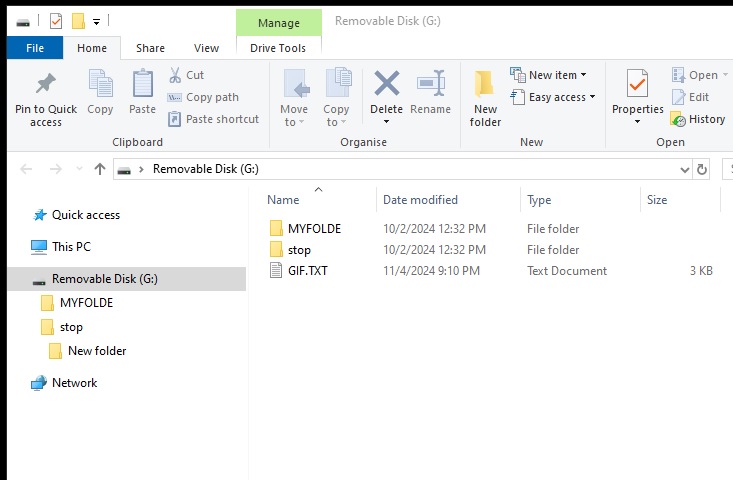Click the Paste clipboard icon

click(143, 84)
